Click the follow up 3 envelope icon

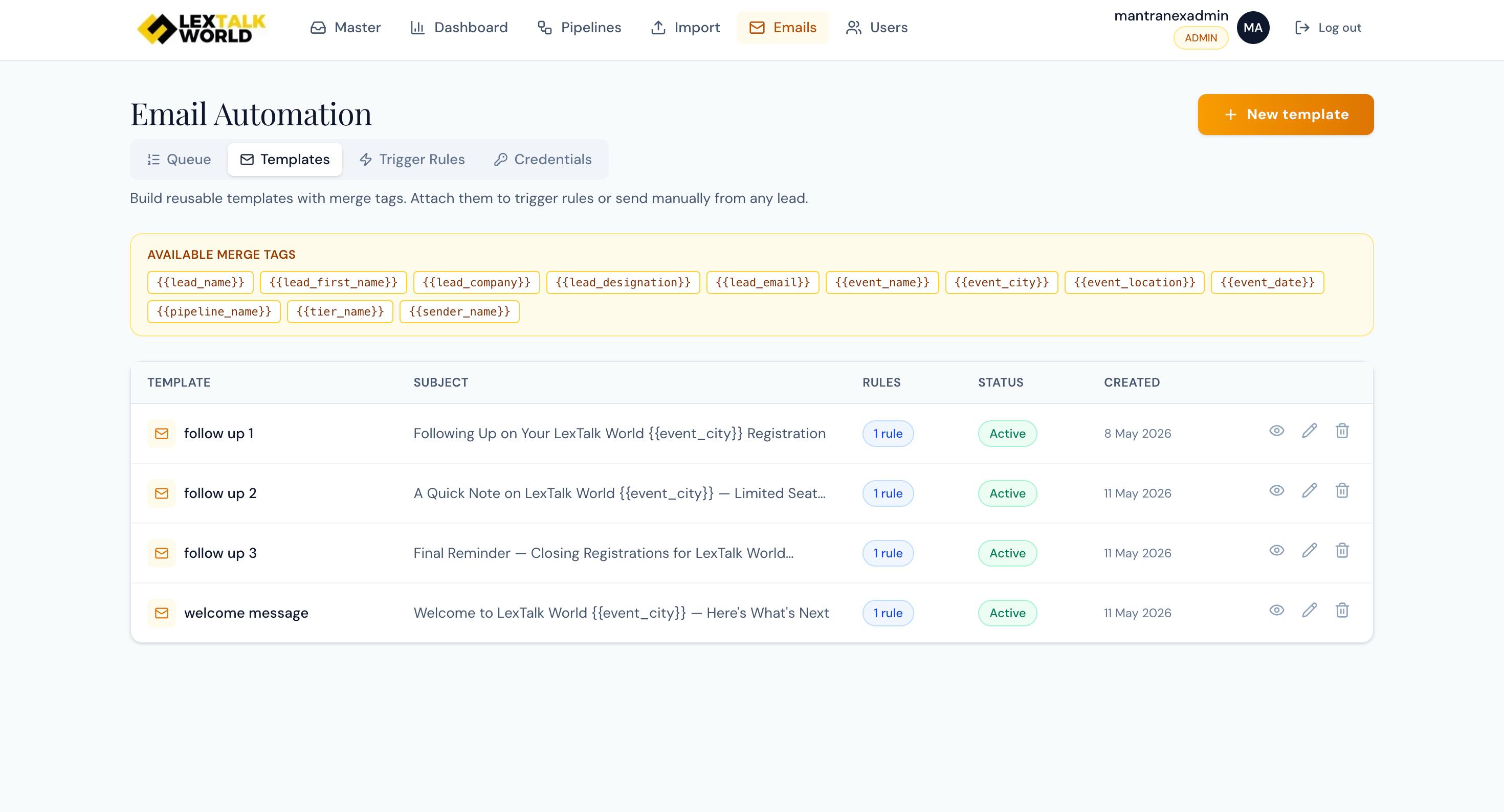click(162, 553)
